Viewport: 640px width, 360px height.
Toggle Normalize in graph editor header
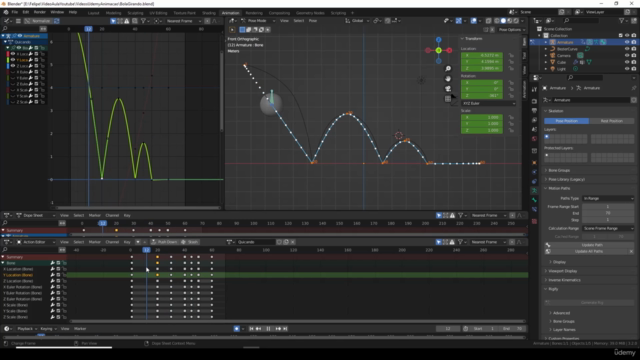(x=38, y=21)
